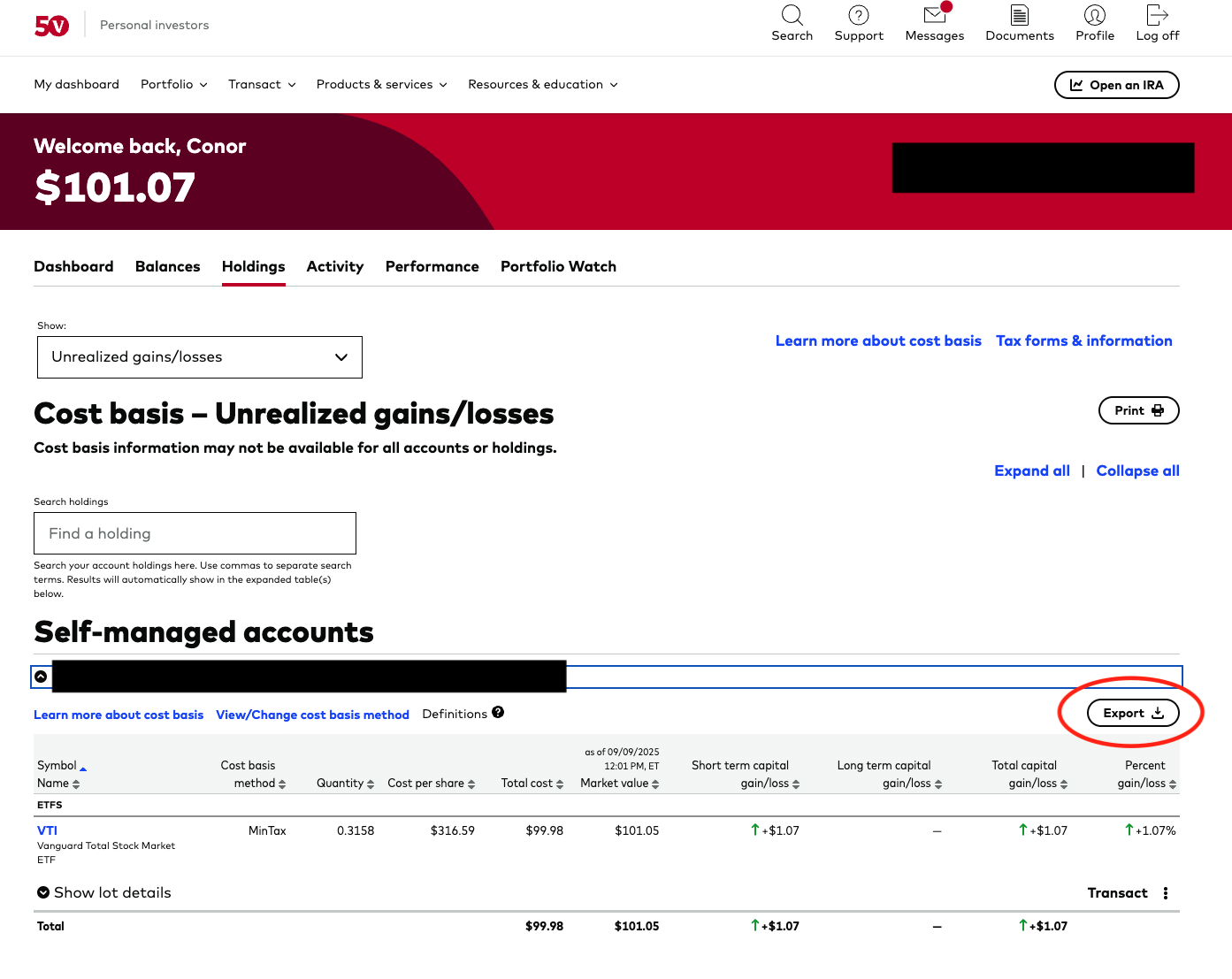Expand Transact menu
Image resolution: width=1232 pixels, height=979 pixels.
262,84
